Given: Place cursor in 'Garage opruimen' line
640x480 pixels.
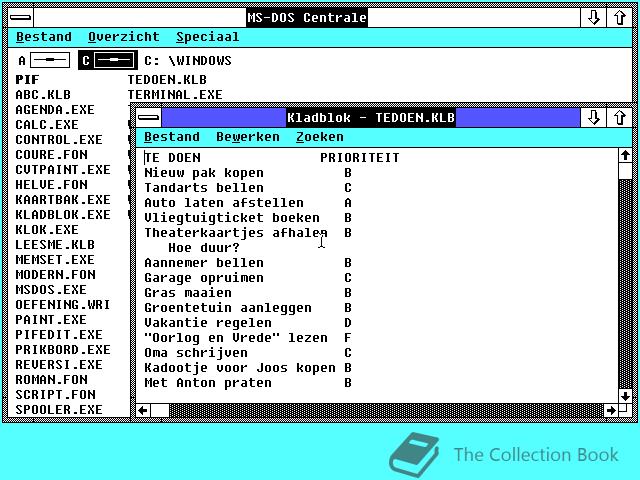Looking at the screenshot, I should pyautogui.click(x=204, y=278).
